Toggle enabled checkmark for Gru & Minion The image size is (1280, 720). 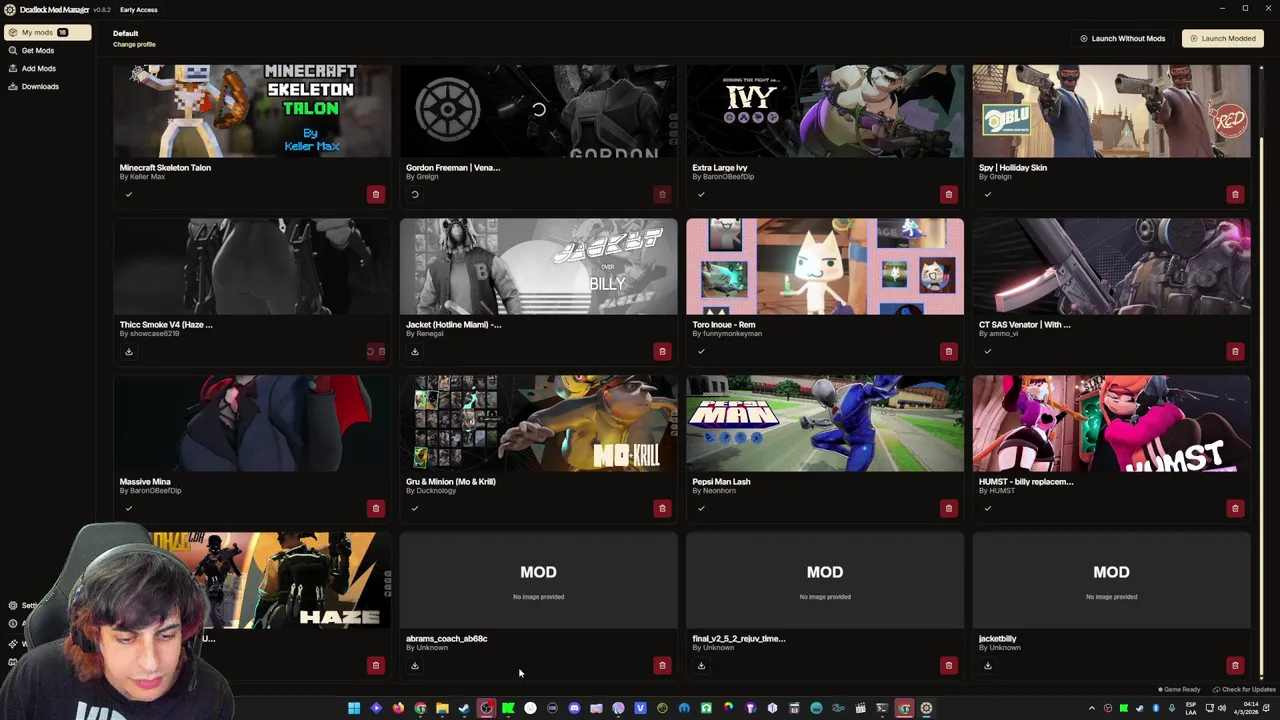415,508
